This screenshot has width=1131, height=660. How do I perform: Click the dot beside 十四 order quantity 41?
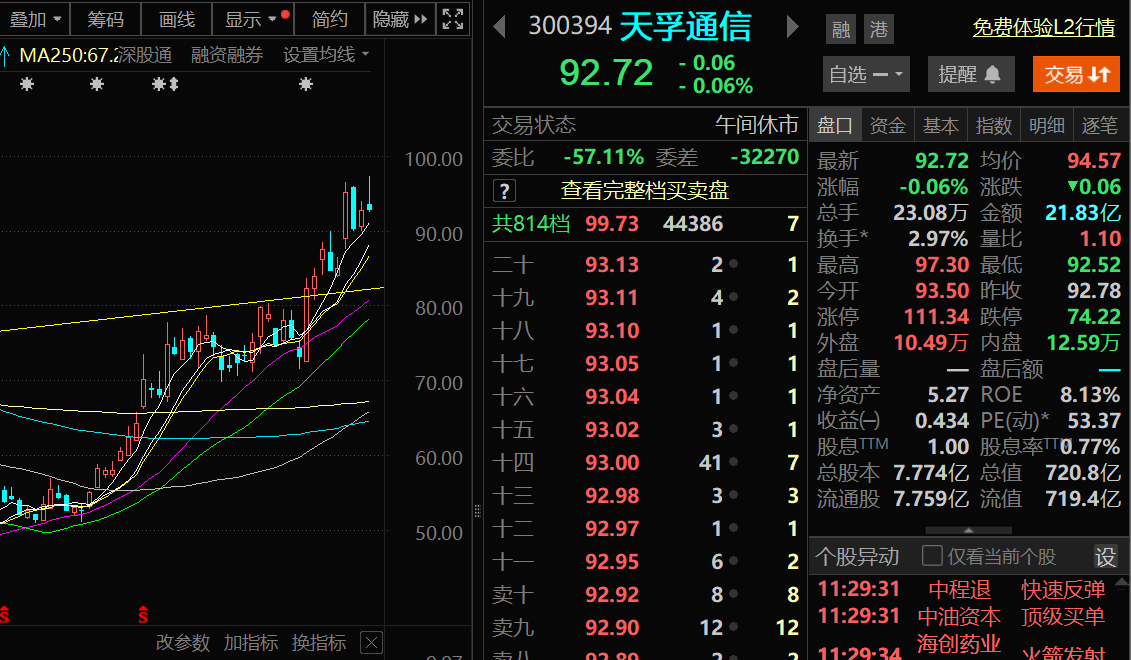(734, 462)
